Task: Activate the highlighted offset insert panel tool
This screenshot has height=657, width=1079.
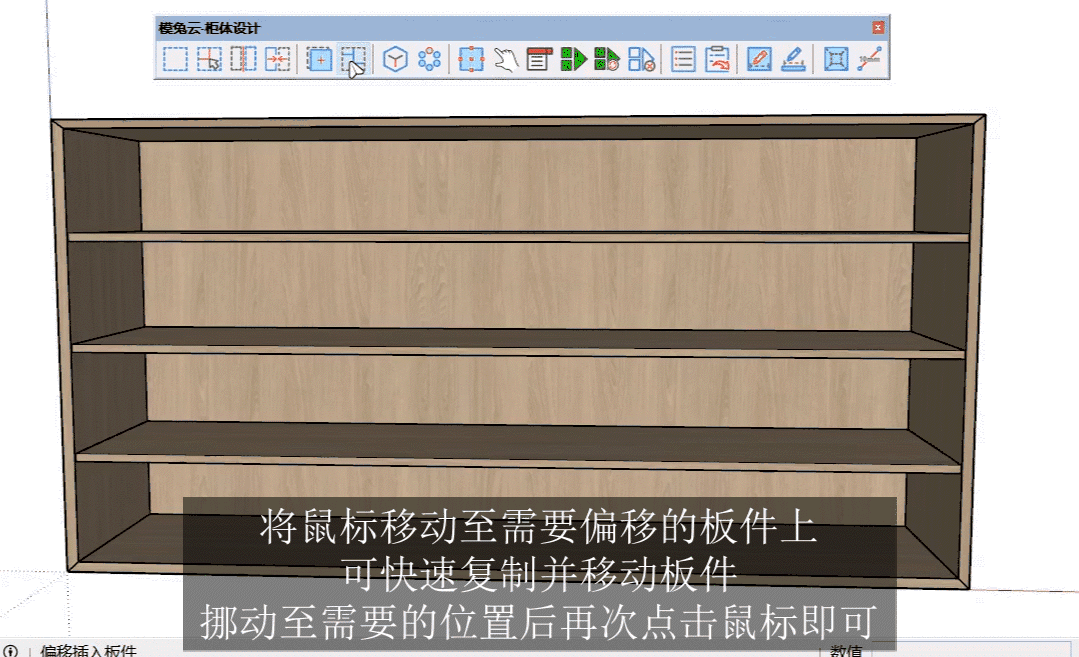Action: (x=353, y=60)
